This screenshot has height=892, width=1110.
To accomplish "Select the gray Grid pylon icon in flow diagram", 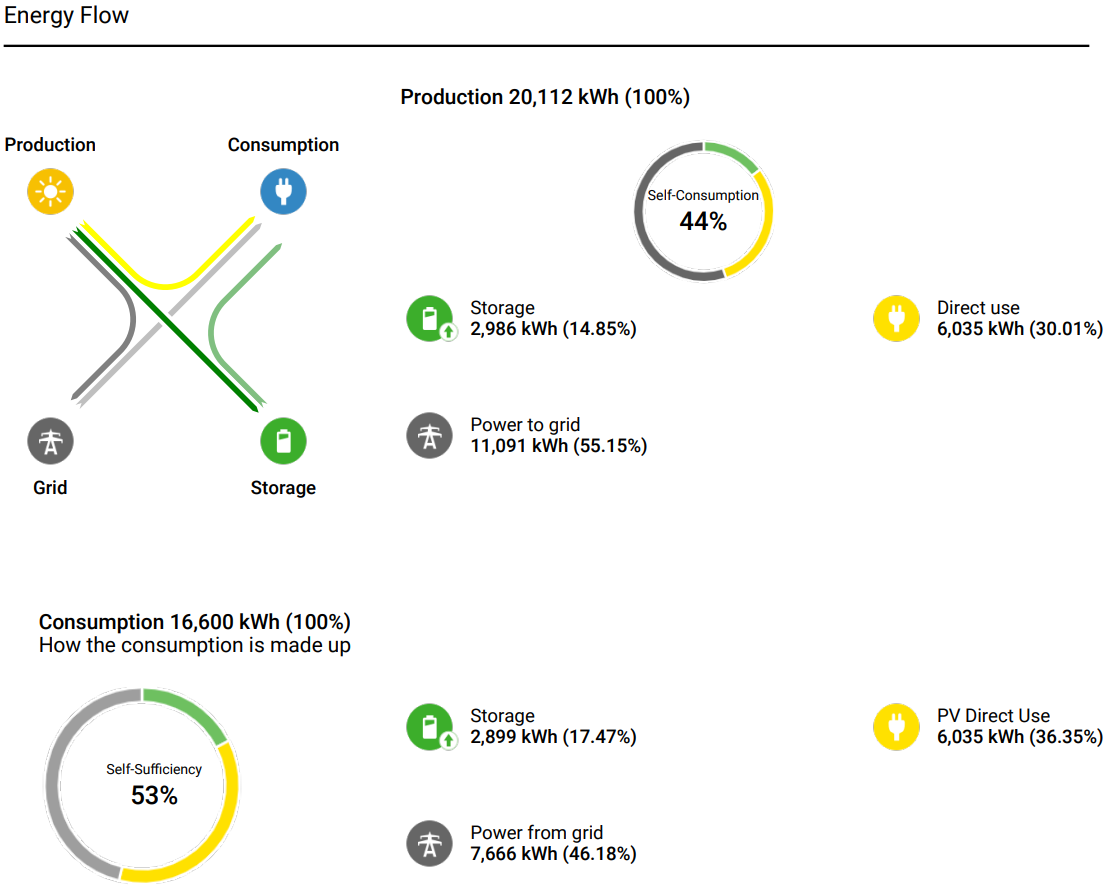I will (x=50, y=441).
